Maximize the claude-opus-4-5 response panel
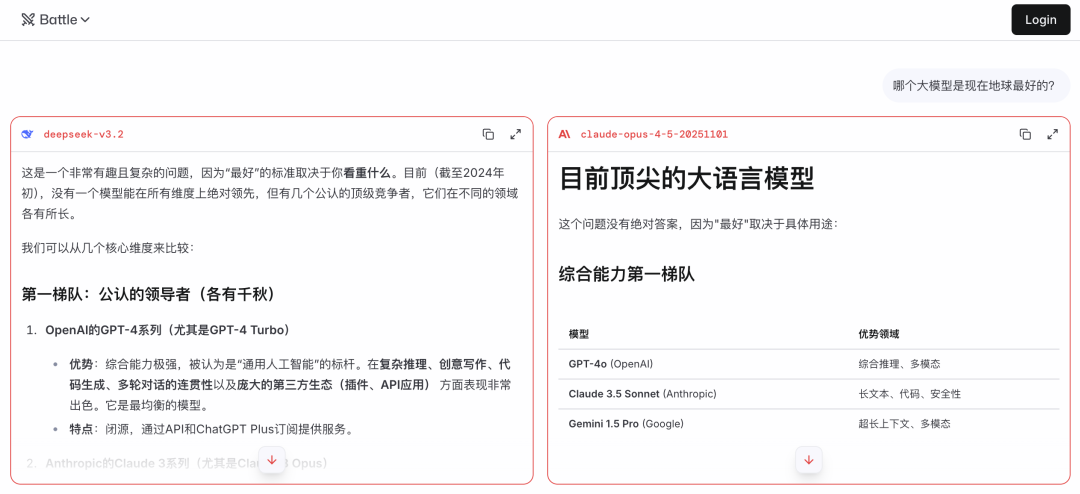The width and height of the screenshot is (1080, 494). [1052, 134]
